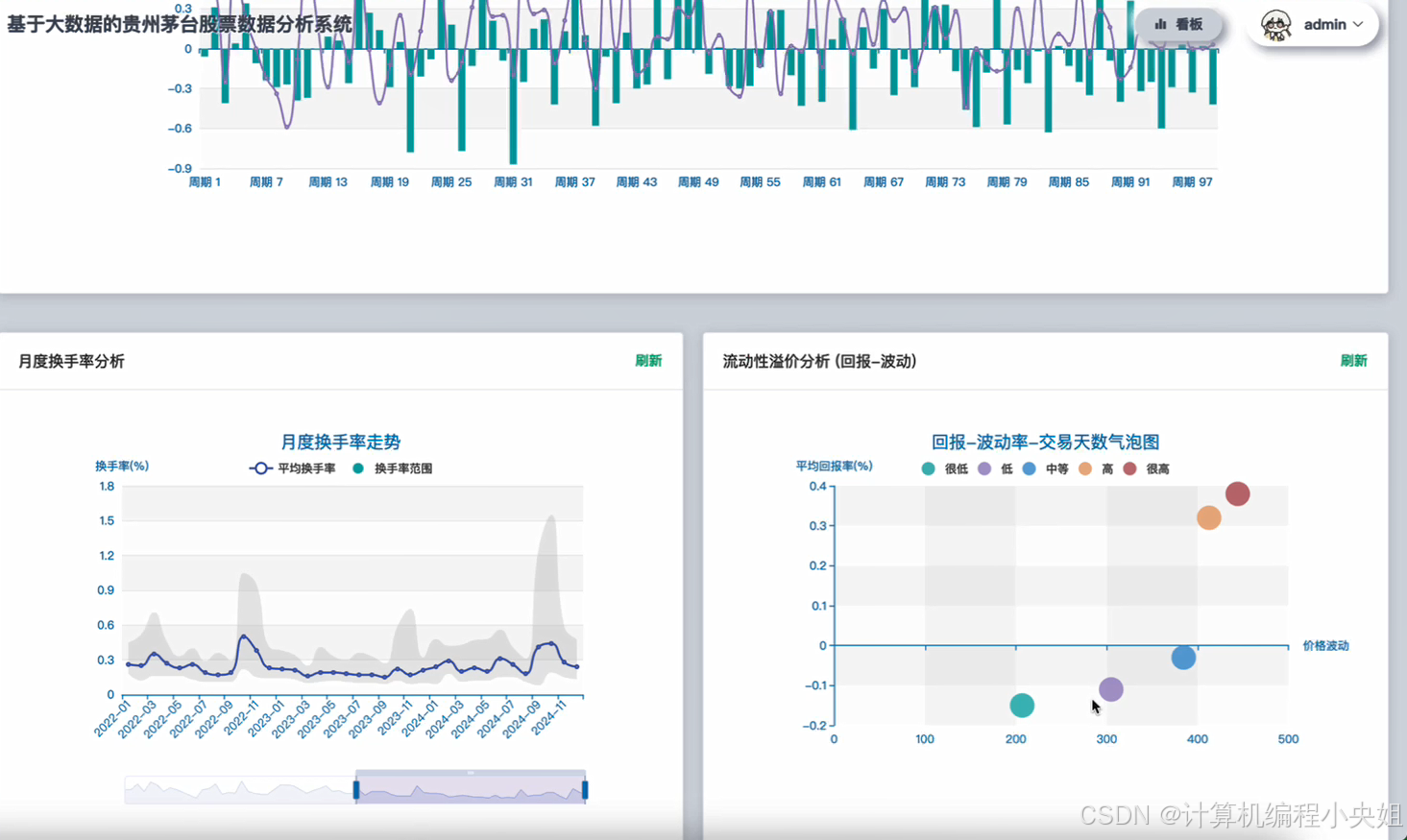Toggle the 中等 legend item
The height and width of the screenshot is (840, 1407).
[x=1045, y=468]
